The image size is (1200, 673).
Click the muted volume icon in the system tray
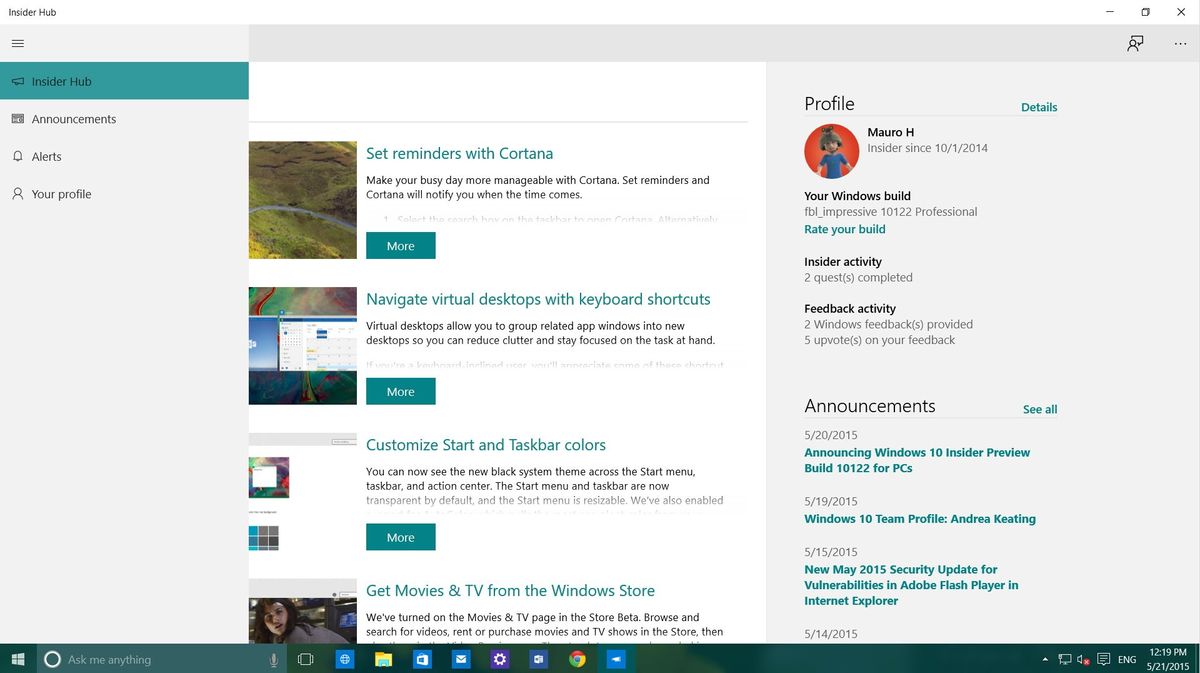coord(1081,659)
